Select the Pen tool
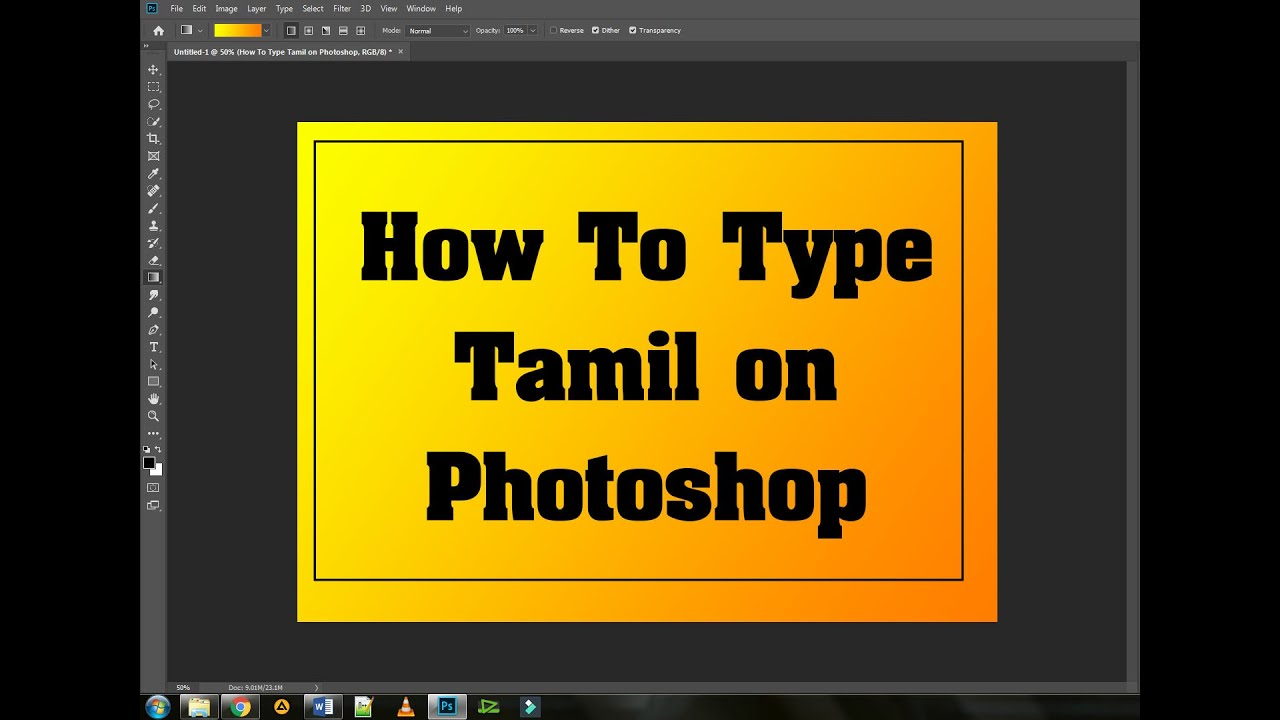 [x=153, y=329]
